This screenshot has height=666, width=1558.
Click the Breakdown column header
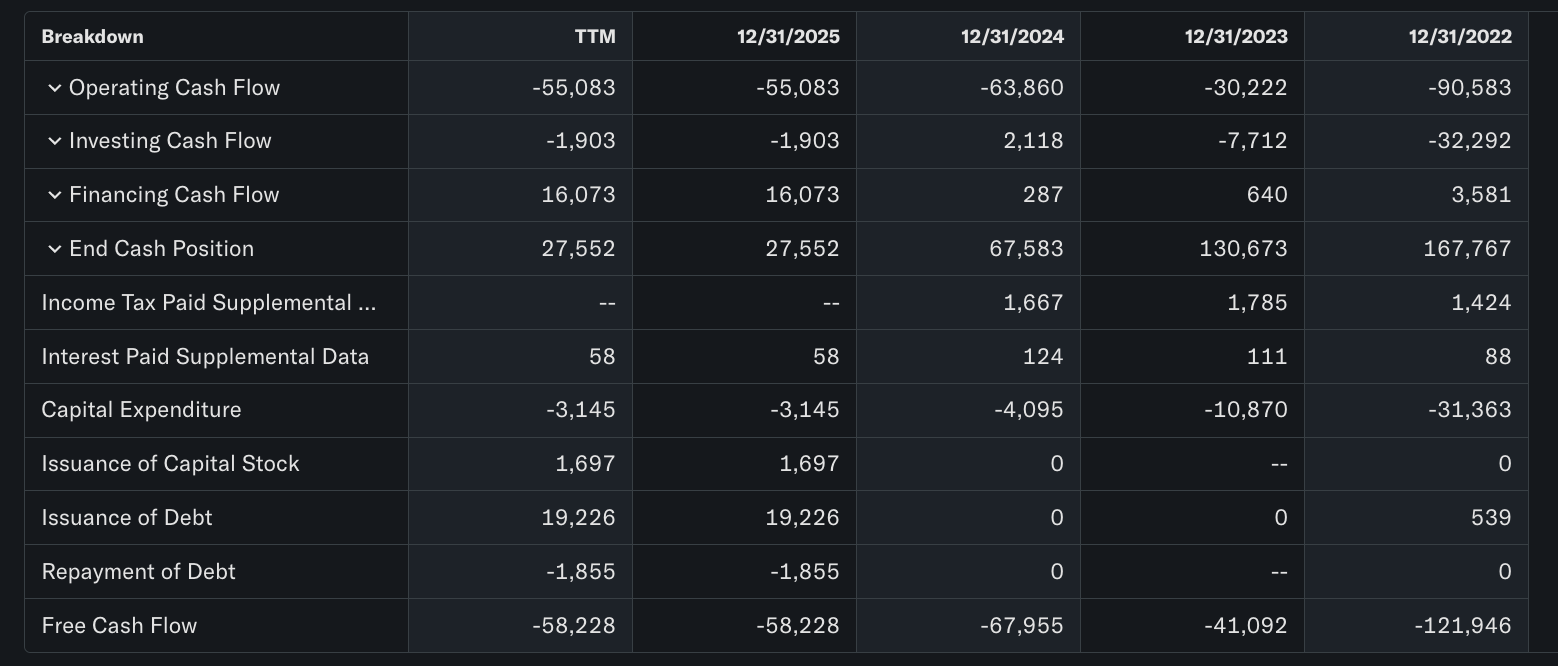[x=91, y=36]
